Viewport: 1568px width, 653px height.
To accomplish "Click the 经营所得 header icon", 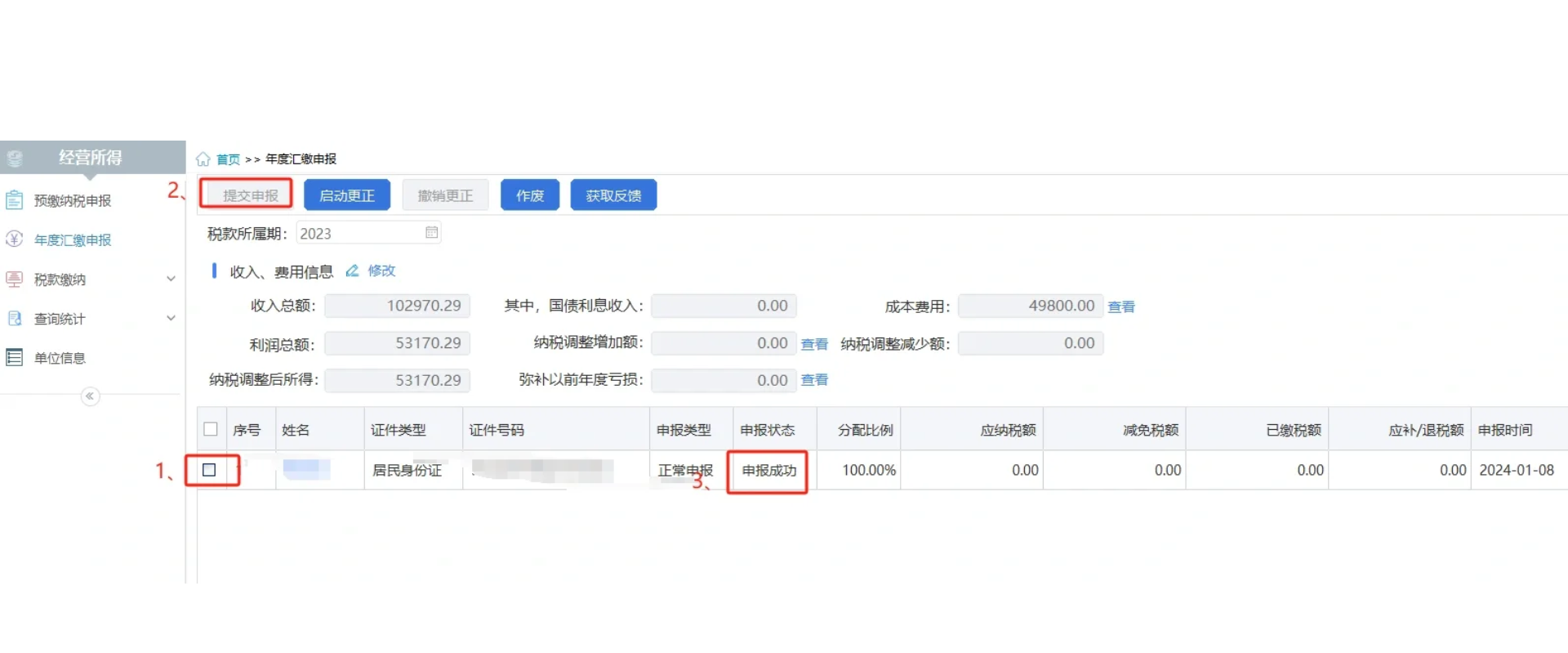I will coord(16,158).
